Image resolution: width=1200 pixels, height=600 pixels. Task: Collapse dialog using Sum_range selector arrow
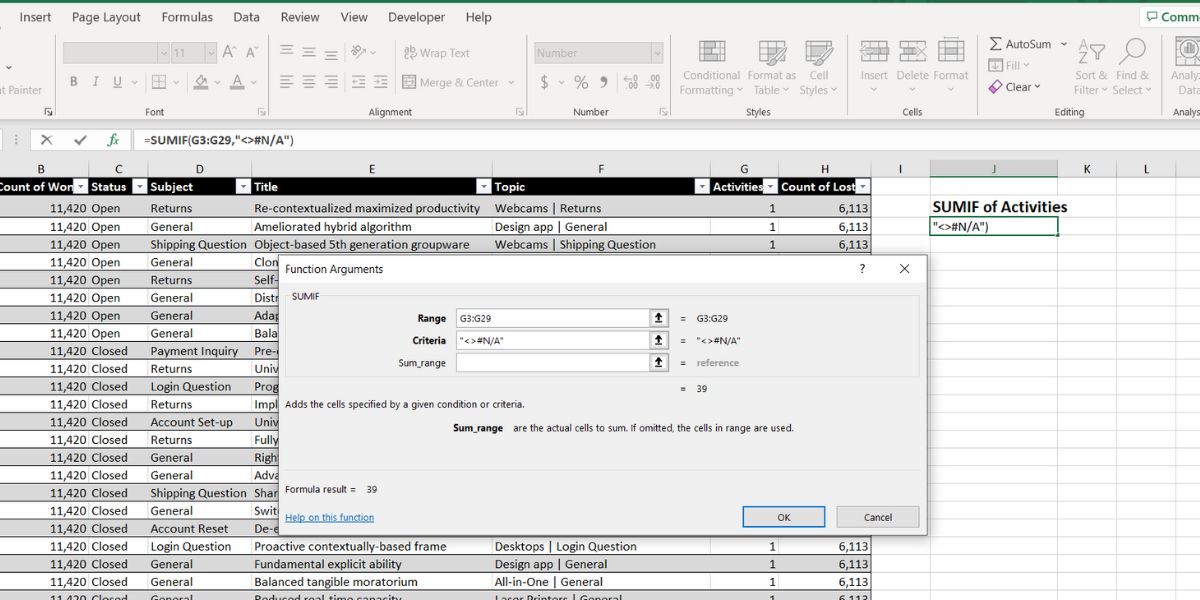pos(658,363)
